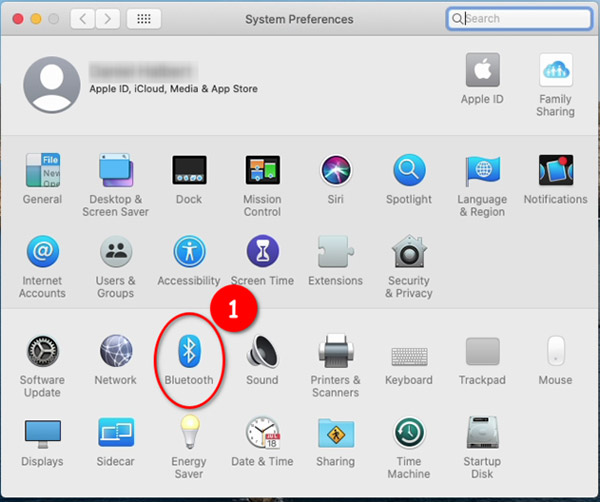Open Time Machine settings
The height and width of the screenshot is (502, 600).
point(408,434)
